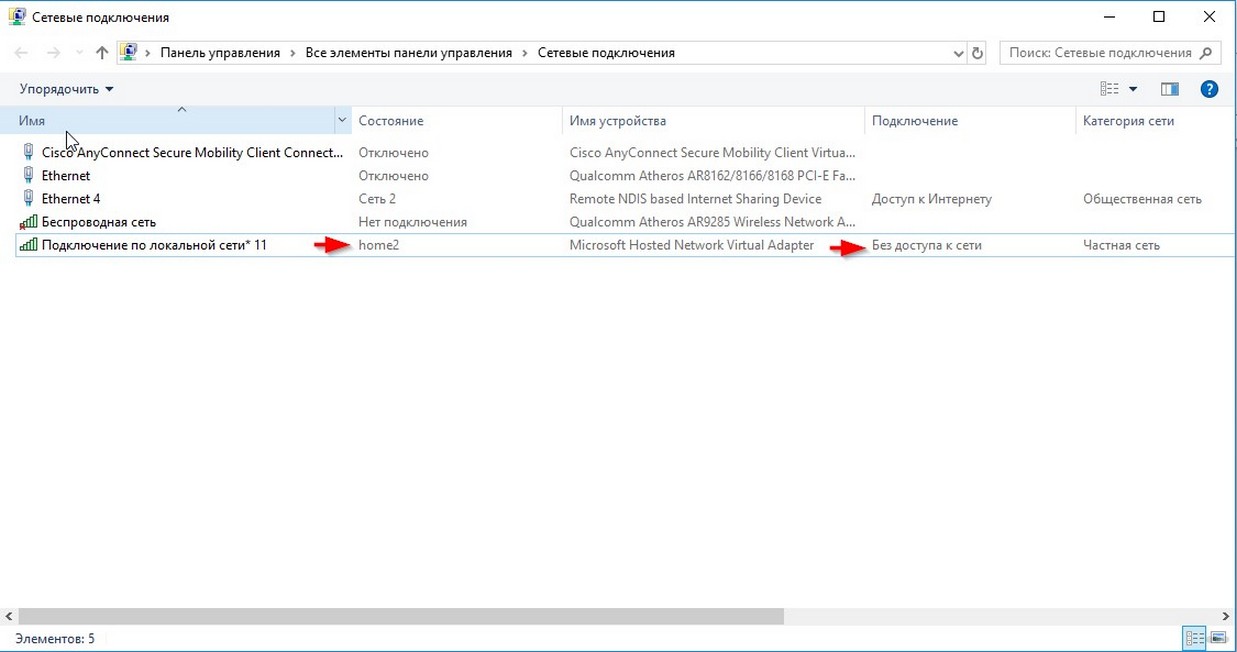Click Qualcomm Atheros AR9285 Wireless Network cell

click(x=712, y=222)
